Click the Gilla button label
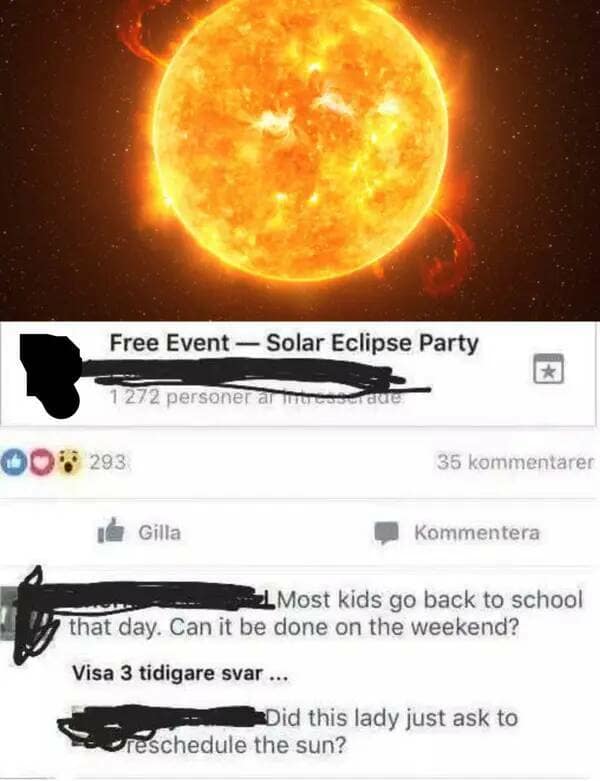Image resolution: width=600 pixels, height=781 pixels. click(x=159, y=532)
